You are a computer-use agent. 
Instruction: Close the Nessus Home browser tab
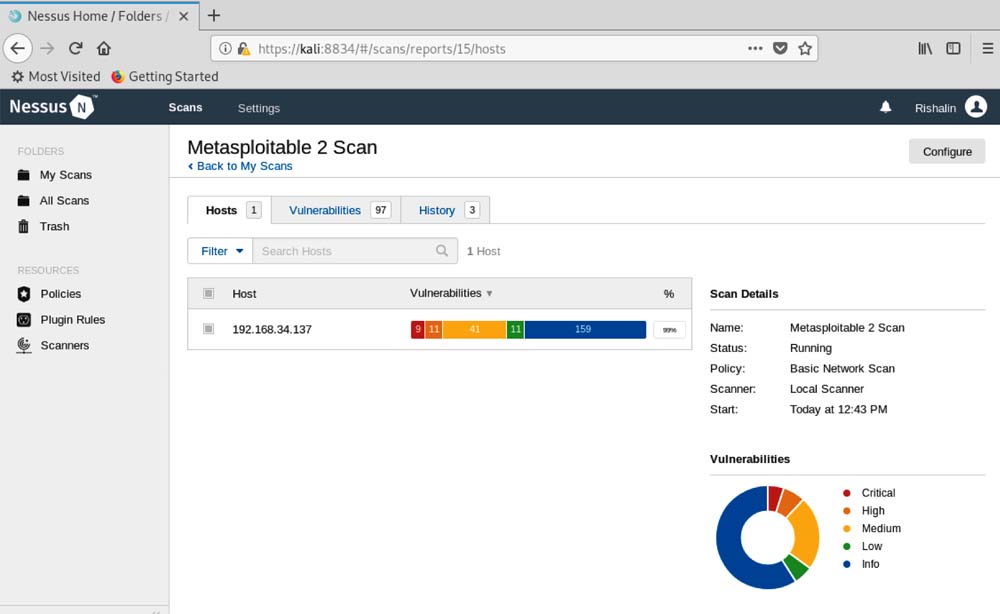[184, 16]
